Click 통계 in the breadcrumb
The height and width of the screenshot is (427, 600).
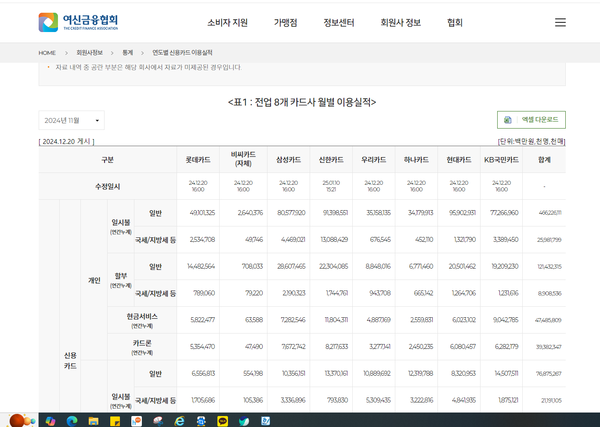point(127,53)
